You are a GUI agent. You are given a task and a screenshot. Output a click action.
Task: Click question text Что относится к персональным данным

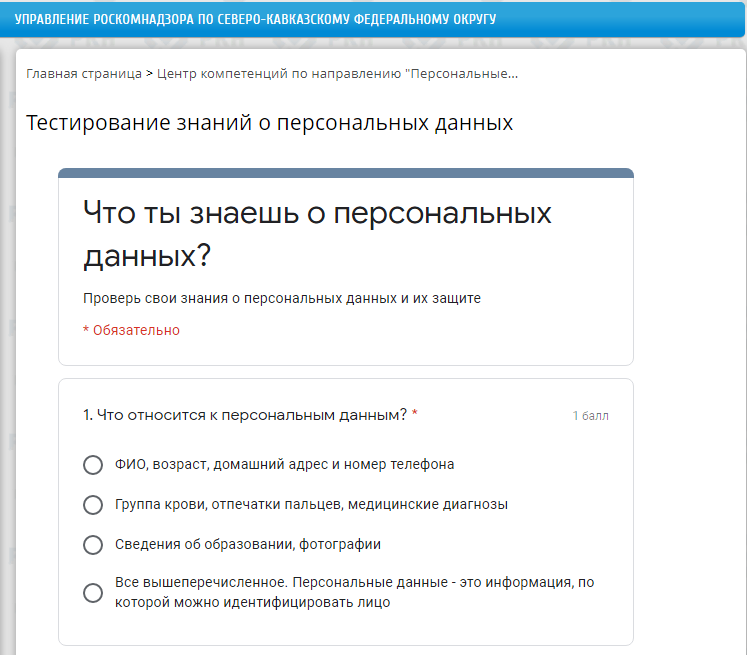point(245,415)
